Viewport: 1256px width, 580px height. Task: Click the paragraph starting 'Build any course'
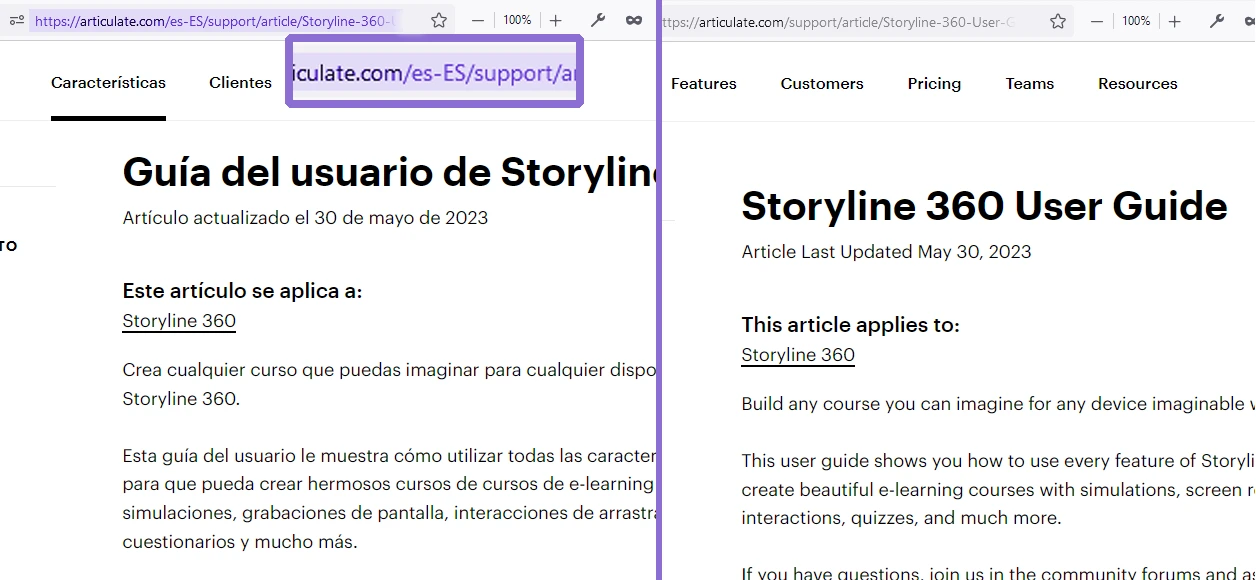(x=998, y=404)
